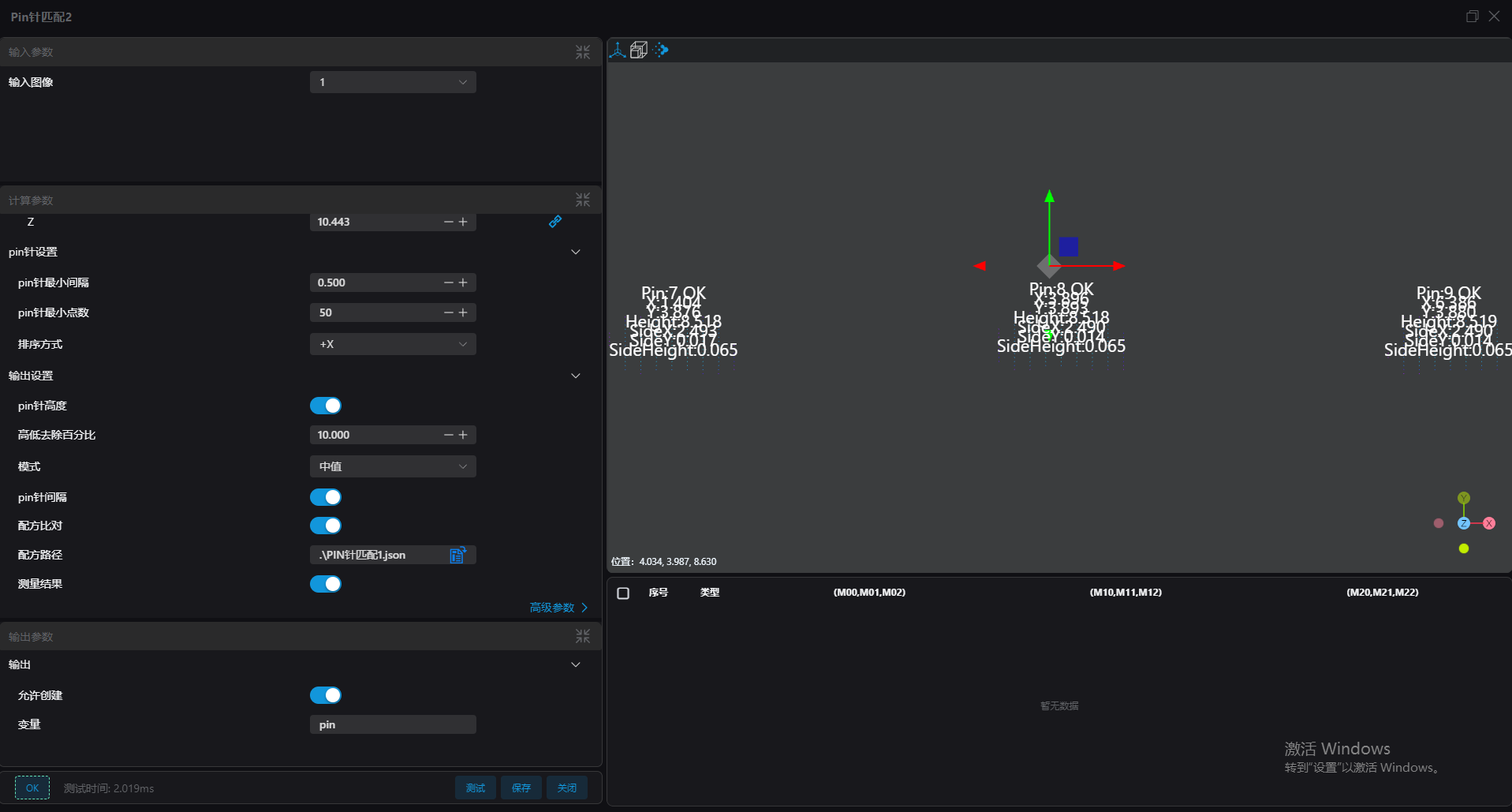Restore the window using the restore icon
This screenshot has height=812, width=1512.
pos(1472,17)
